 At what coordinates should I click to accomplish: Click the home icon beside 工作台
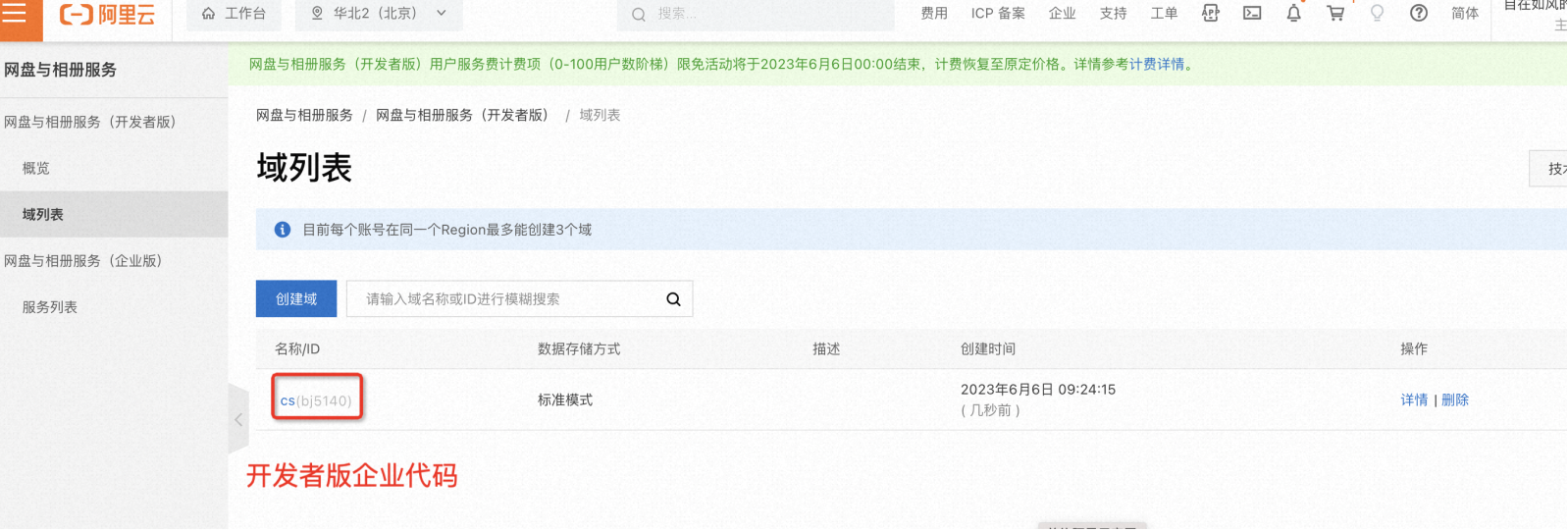(x=208, y=14)
